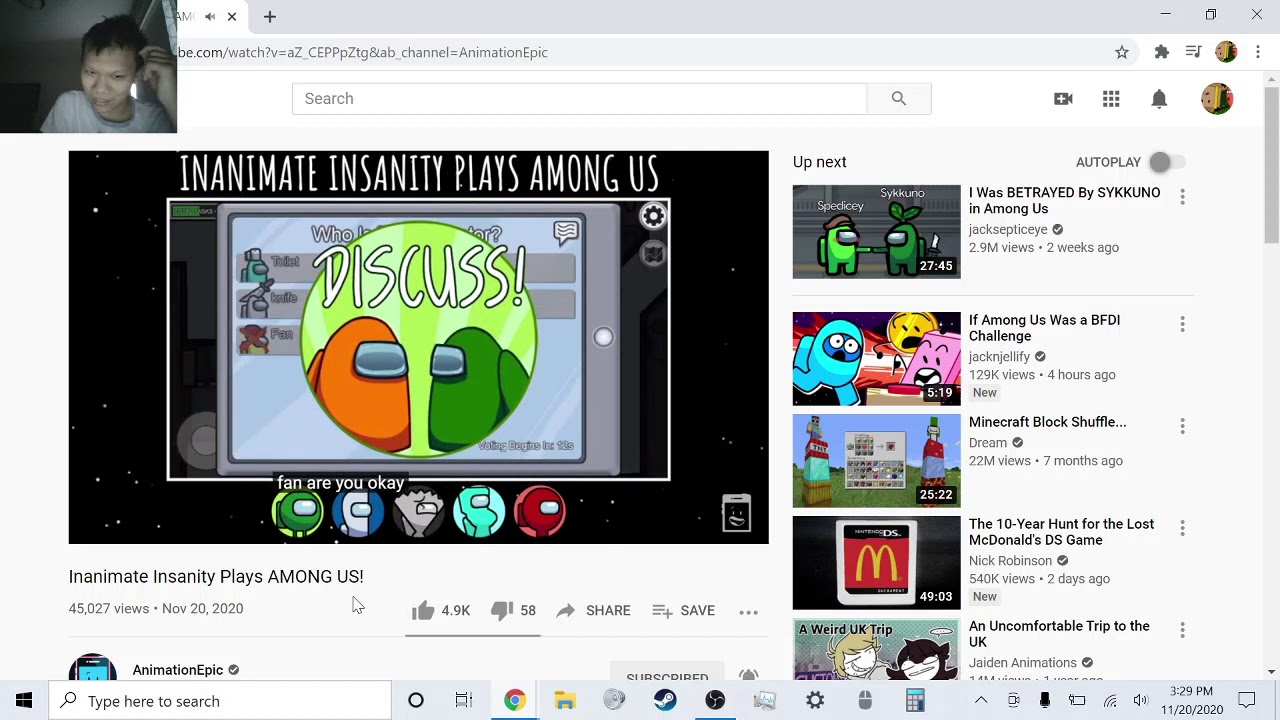Mute tab audio via speaker icon on tab
1280x720 pixels.
pyautogui.click(x=210, y=16)
